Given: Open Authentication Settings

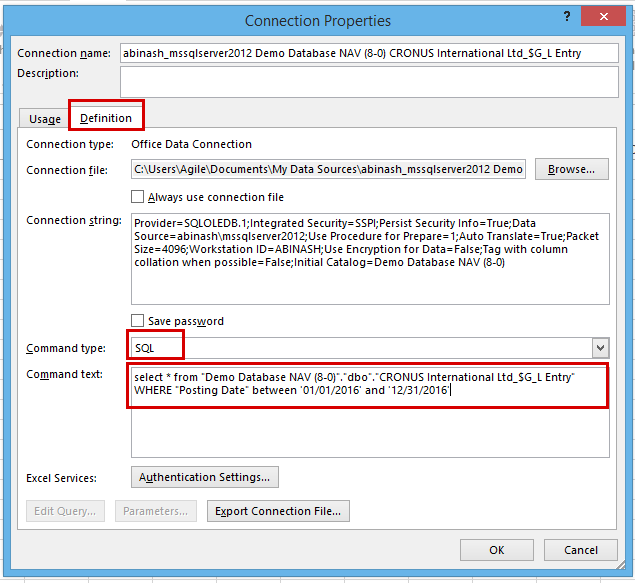Looking at the screenshot, I should [x=205, y=477].
